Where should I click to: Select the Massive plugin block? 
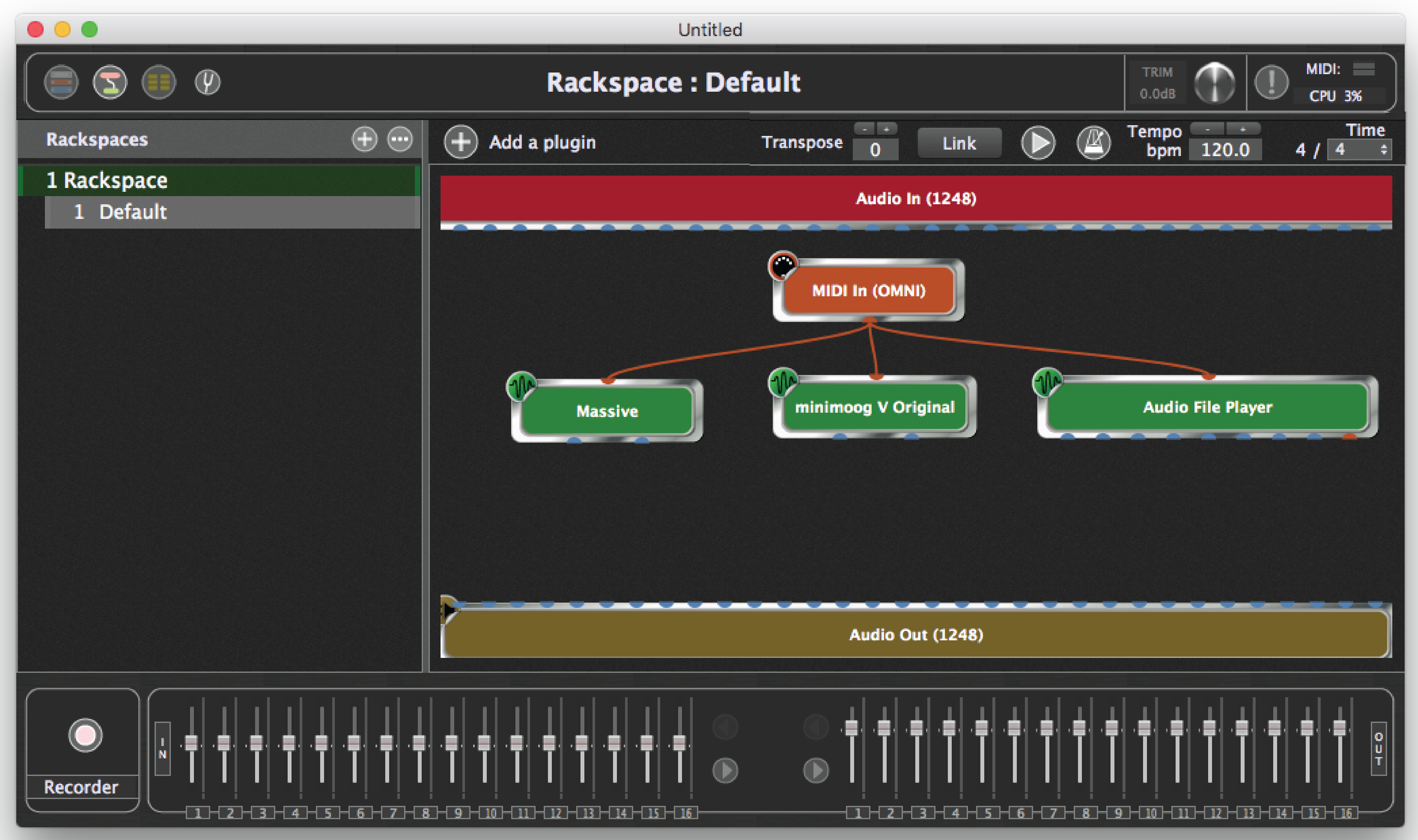coord(607,411)
